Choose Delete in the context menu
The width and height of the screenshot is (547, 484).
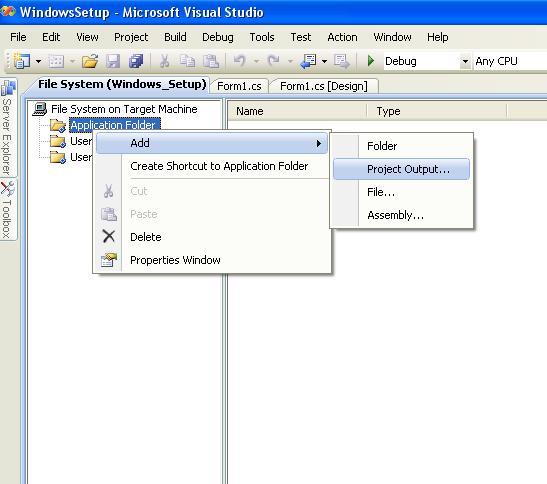pyautogui.click(x=212, y=237)
